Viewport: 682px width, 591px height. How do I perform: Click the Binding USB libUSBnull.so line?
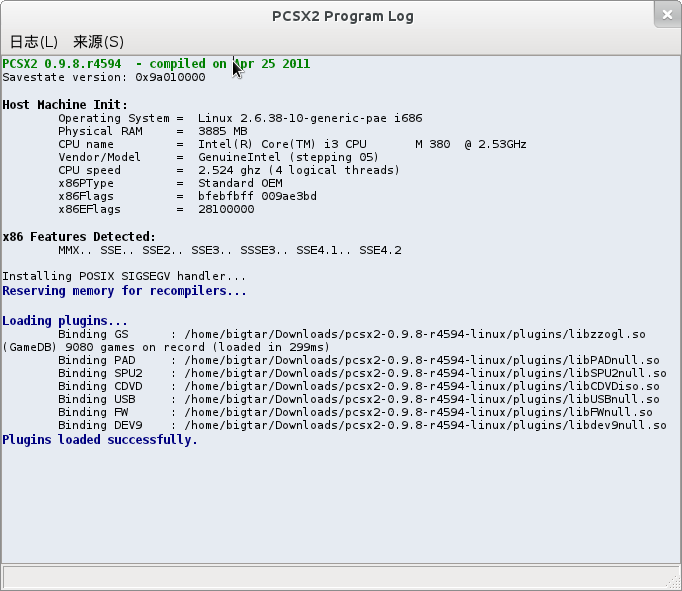[x=359, y=399]
